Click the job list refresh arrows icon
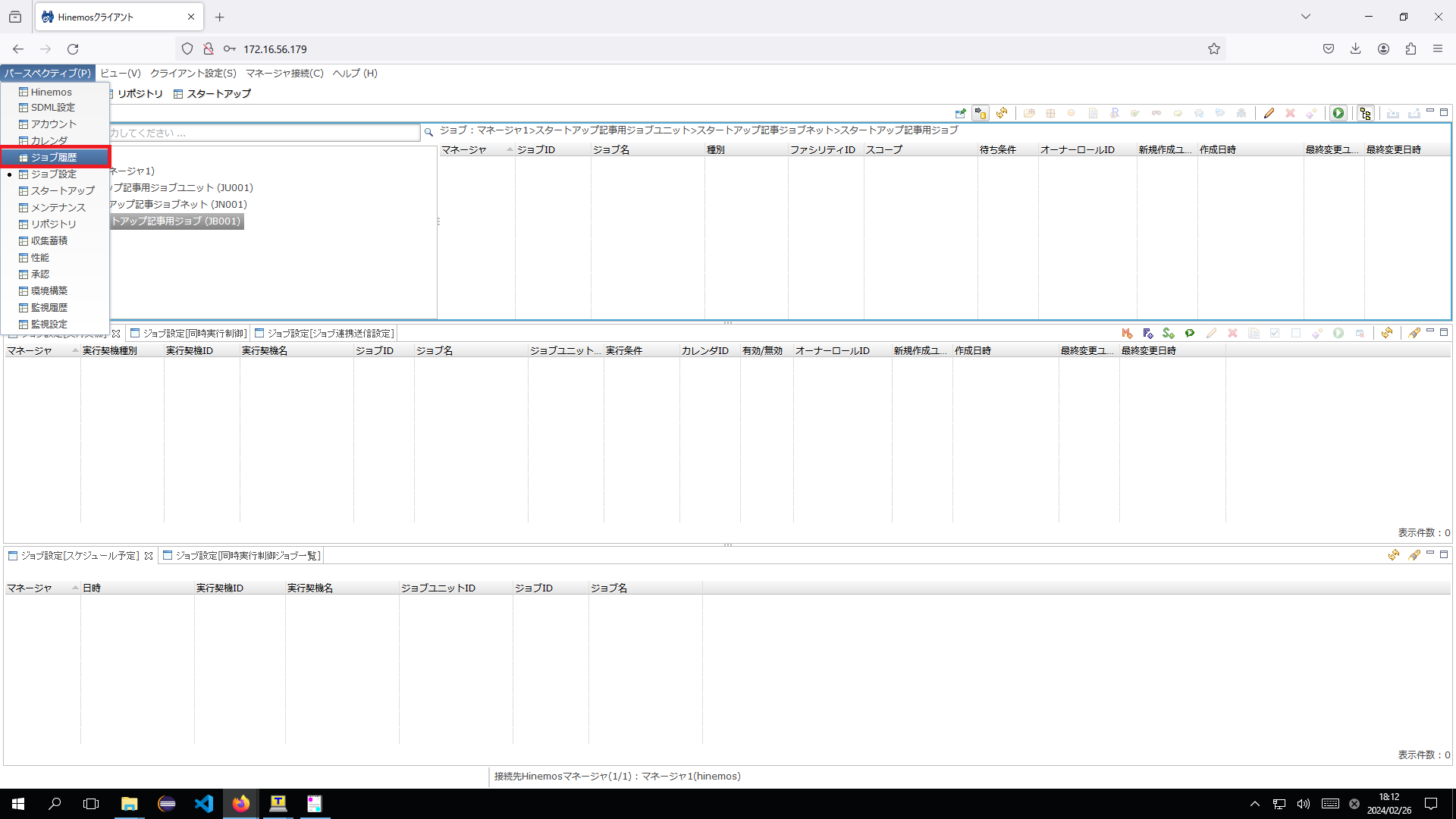The width and height of the screenshot is (1456, 819). click(1002, 114)
